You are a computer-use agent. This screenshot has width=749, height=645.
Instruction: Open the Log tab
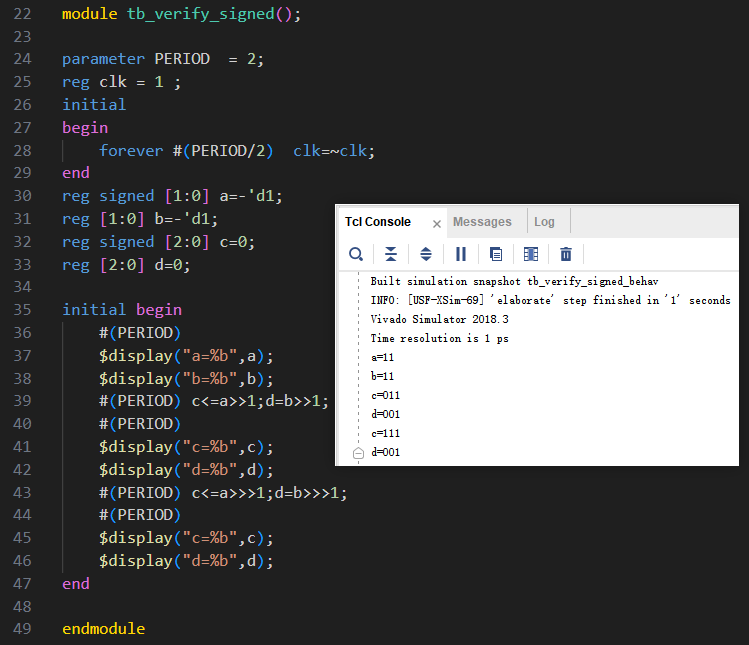544,222
